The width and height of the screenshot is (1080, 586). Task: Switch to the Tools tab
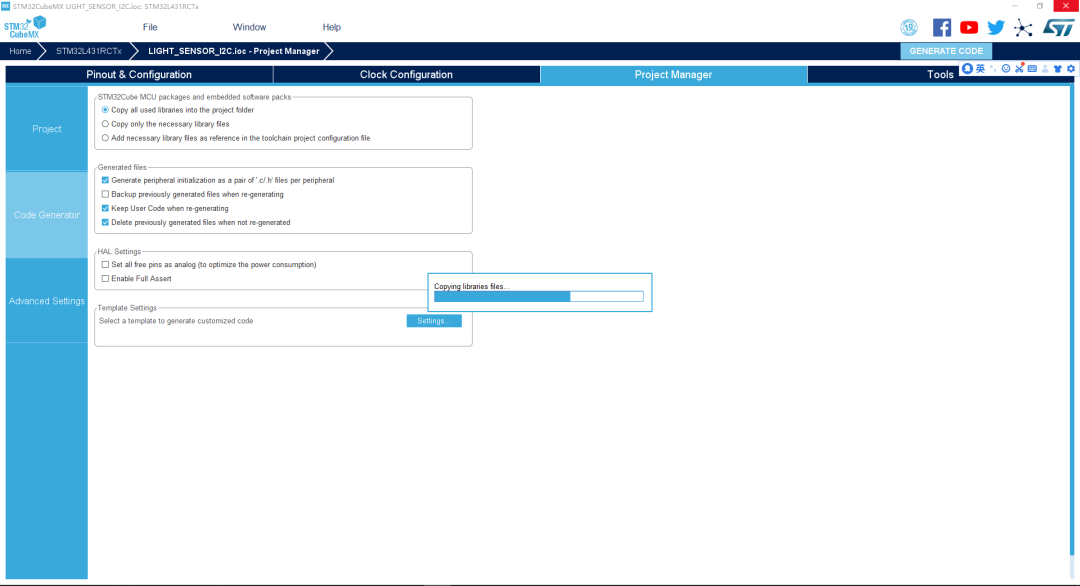click(x=940, y=74)
